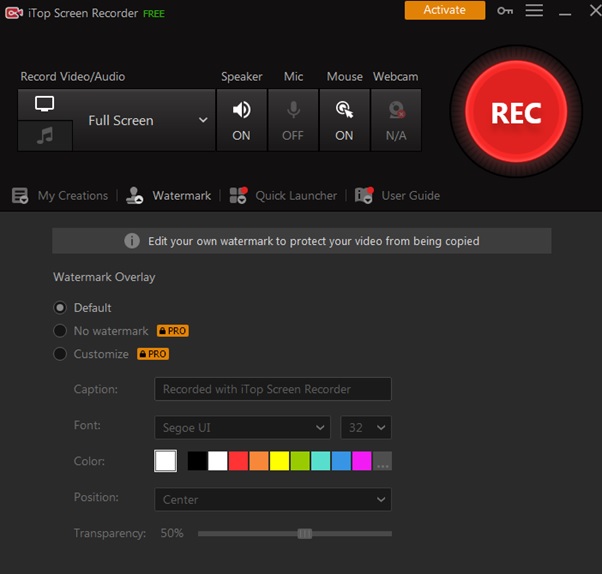602x574 pixels.
Task: Expand the Position Center dropdown
Action: pyautogui.click(x=273, y=500)
